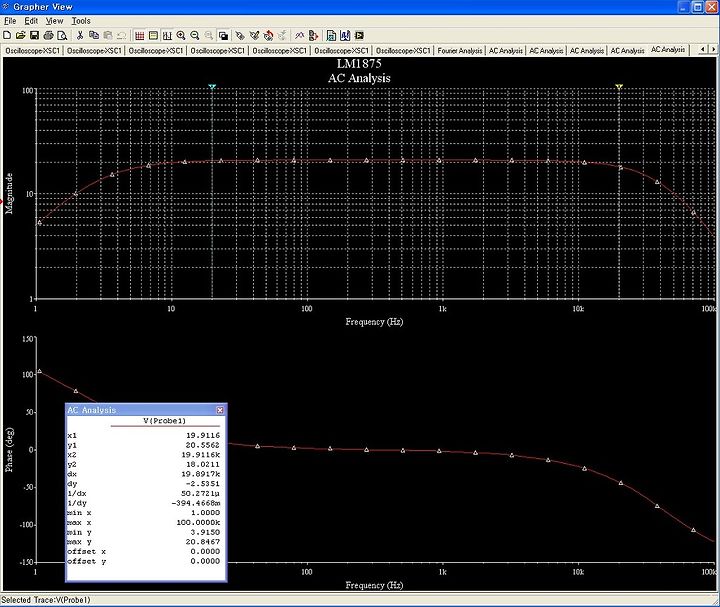Toggle the grid display
This screenshot has width=720, height=607.
click(140, 35)
